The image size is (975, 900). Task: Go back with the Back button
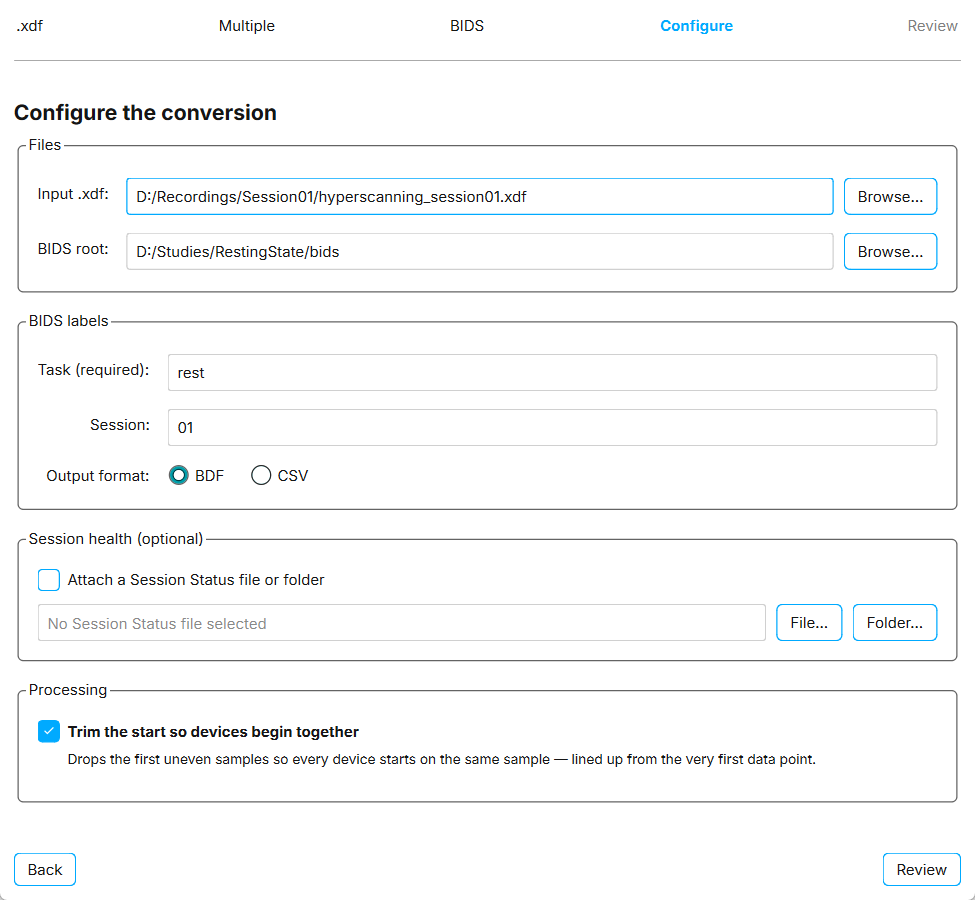point(45,870)
